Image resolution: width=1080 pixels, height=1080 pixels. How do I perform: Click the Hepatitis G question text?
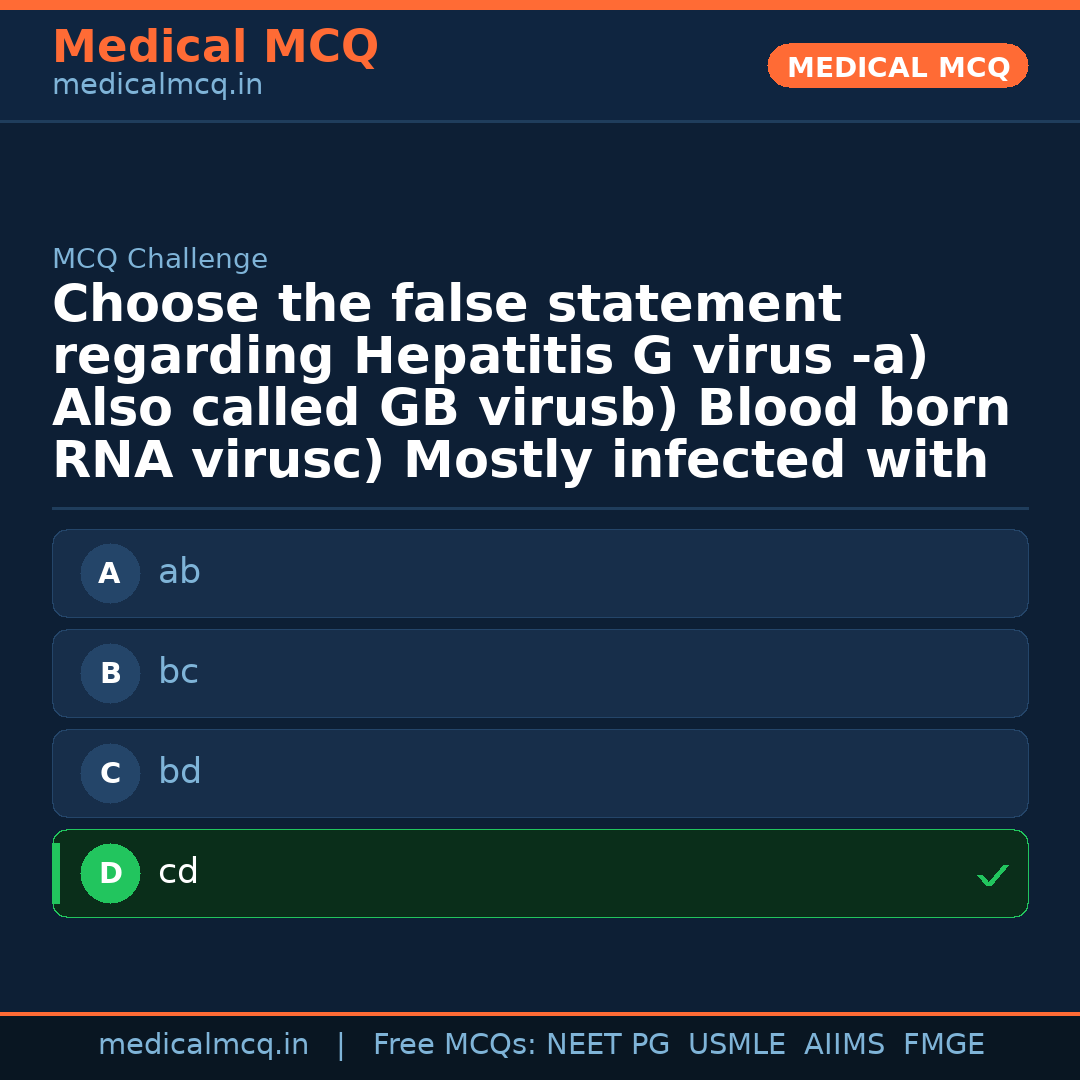click(x=530, y=382)
